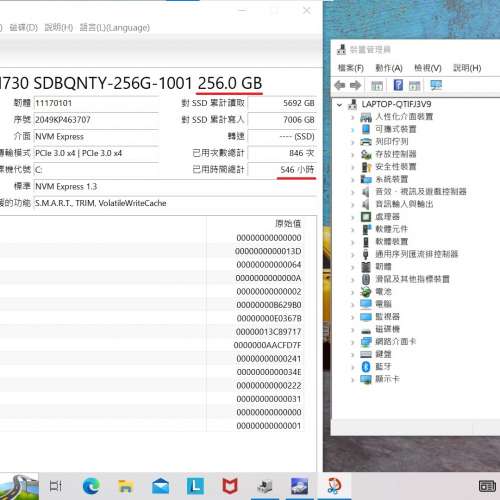The image size is (500, 500).
Task: Click transfer mode PCIe 3.0 x4 field
Action: coord(96,153)
